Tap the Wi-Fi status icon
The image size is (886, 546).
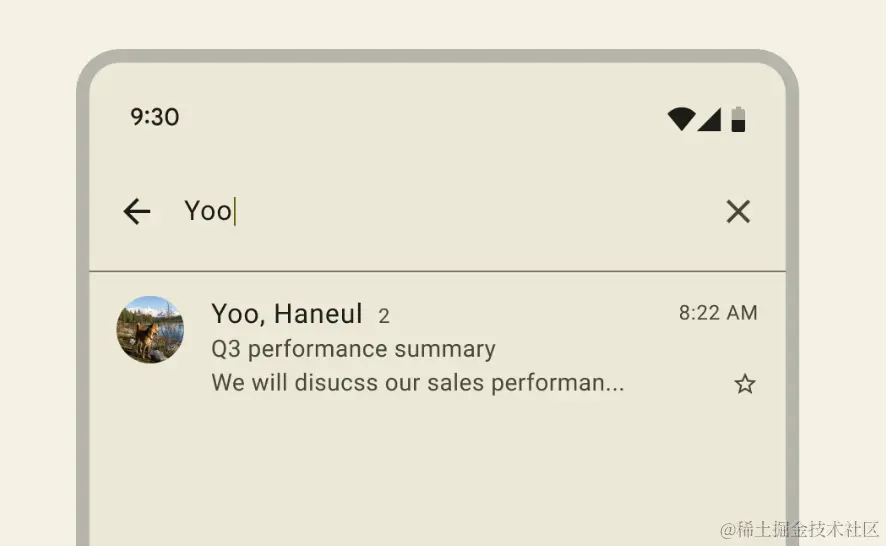(x=681, y=120)
